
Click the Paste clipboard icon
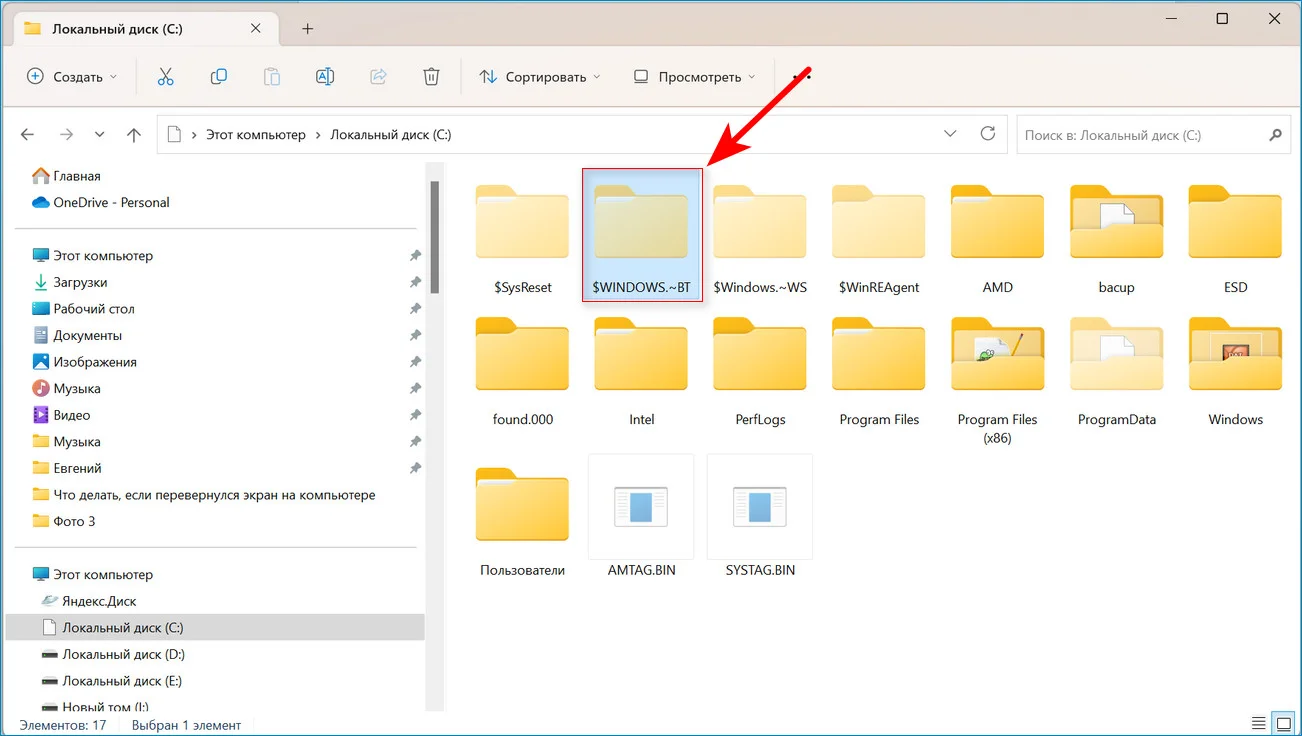pos(272,76)
